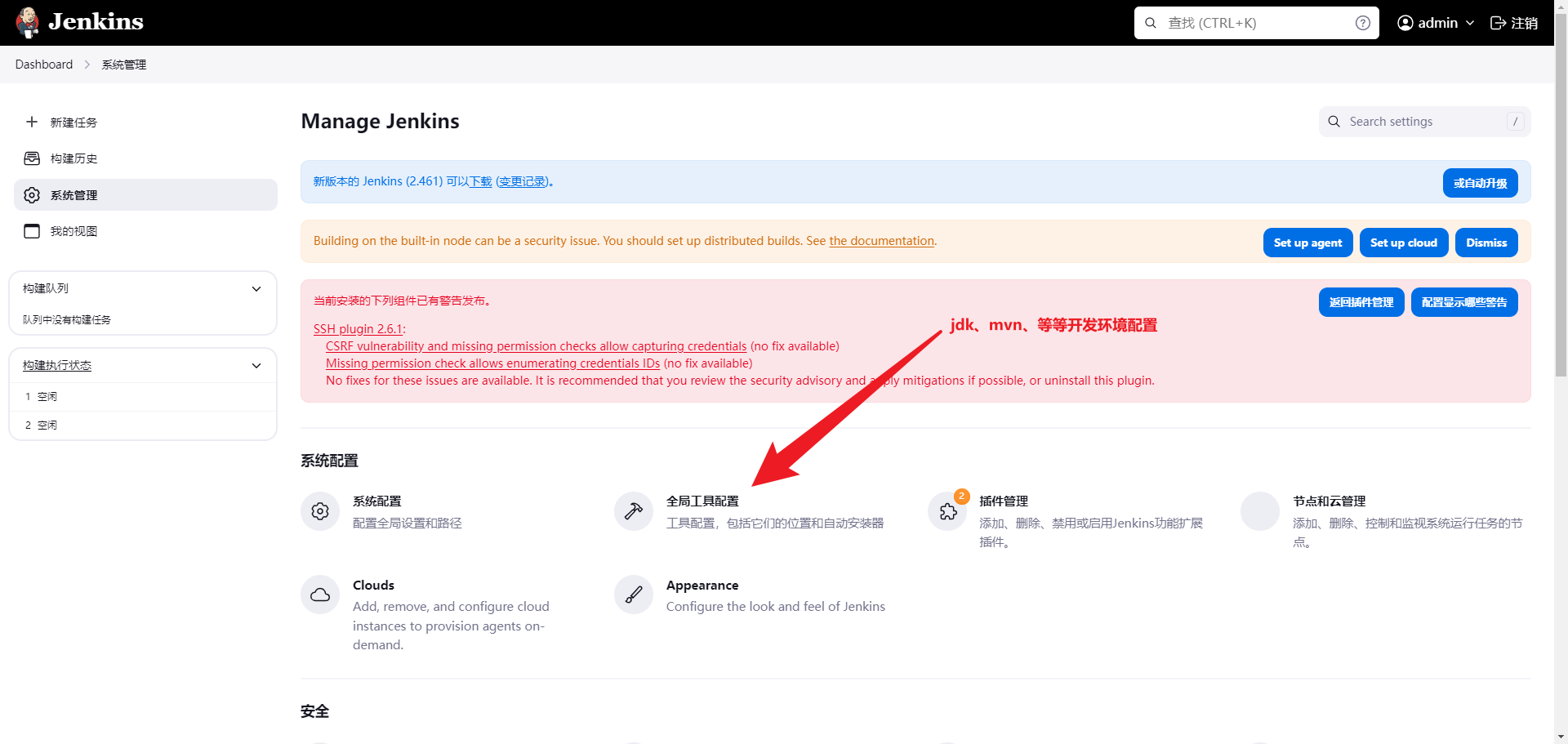Click the admin user avatar icon
The image size is (1568, 744).
click(1405, 23)
